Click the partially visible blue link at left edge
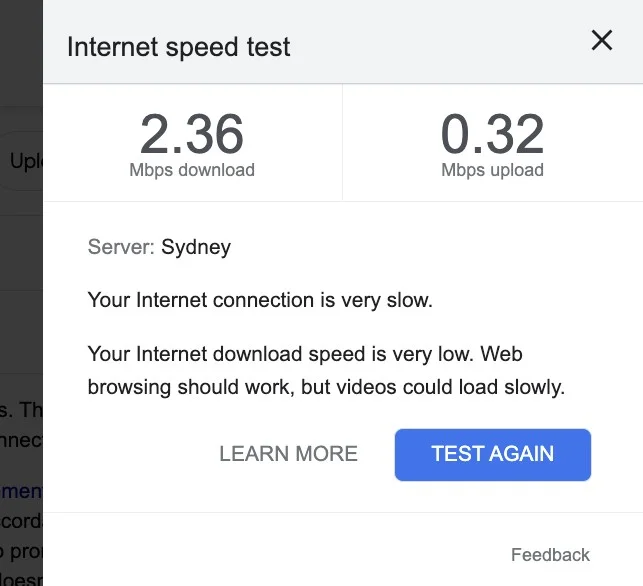Screen dimensions: 643x586 tap(21, 490)
